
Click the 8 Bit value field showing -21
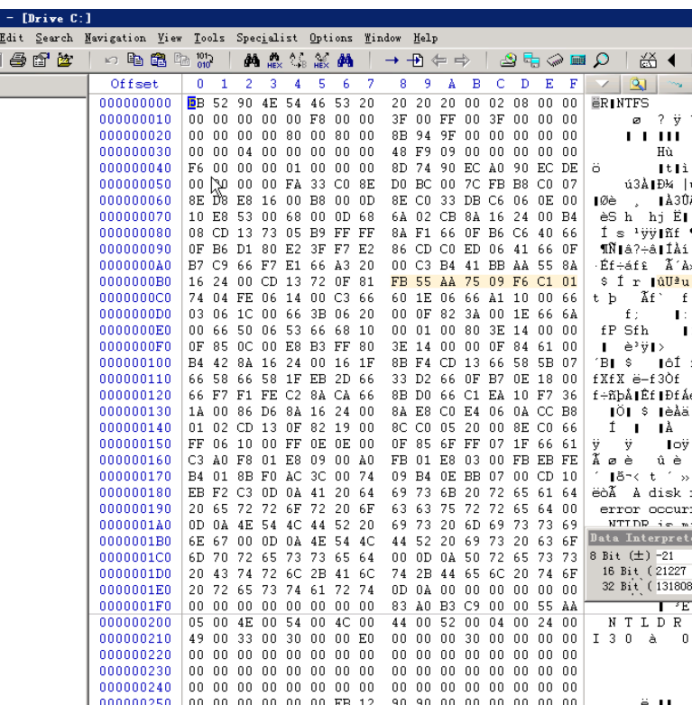(674, 556)
